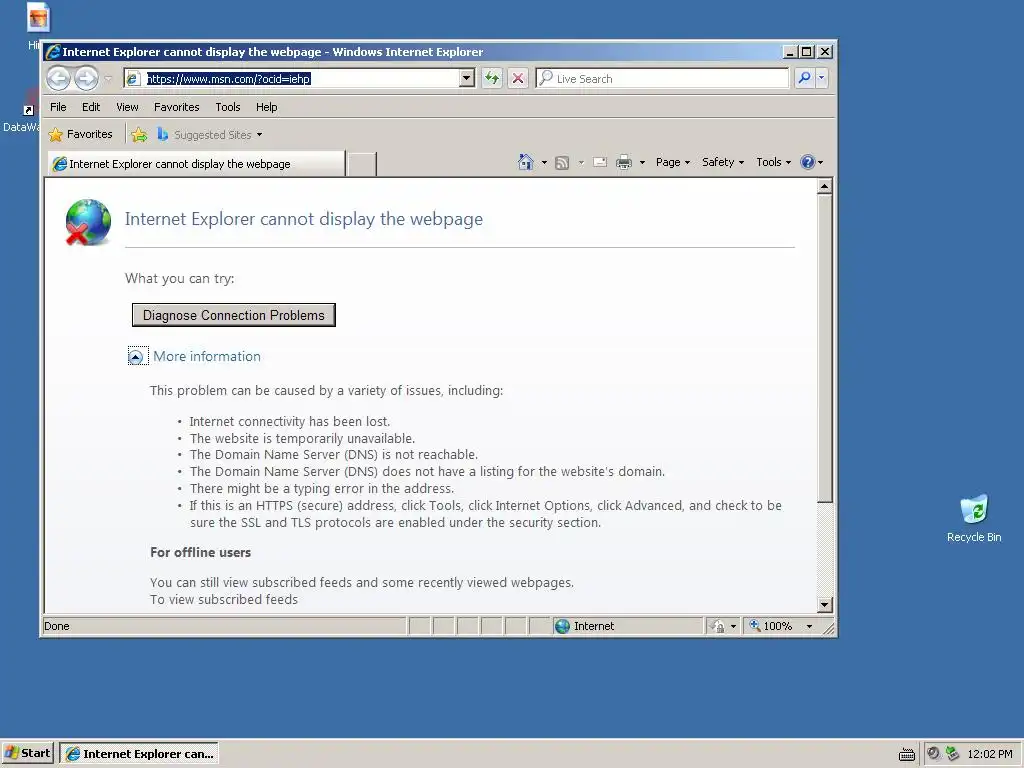Click Internet Explorer taskbar button
The height and width of the screenshot is (768, 1024).
(x=139, y=754)
